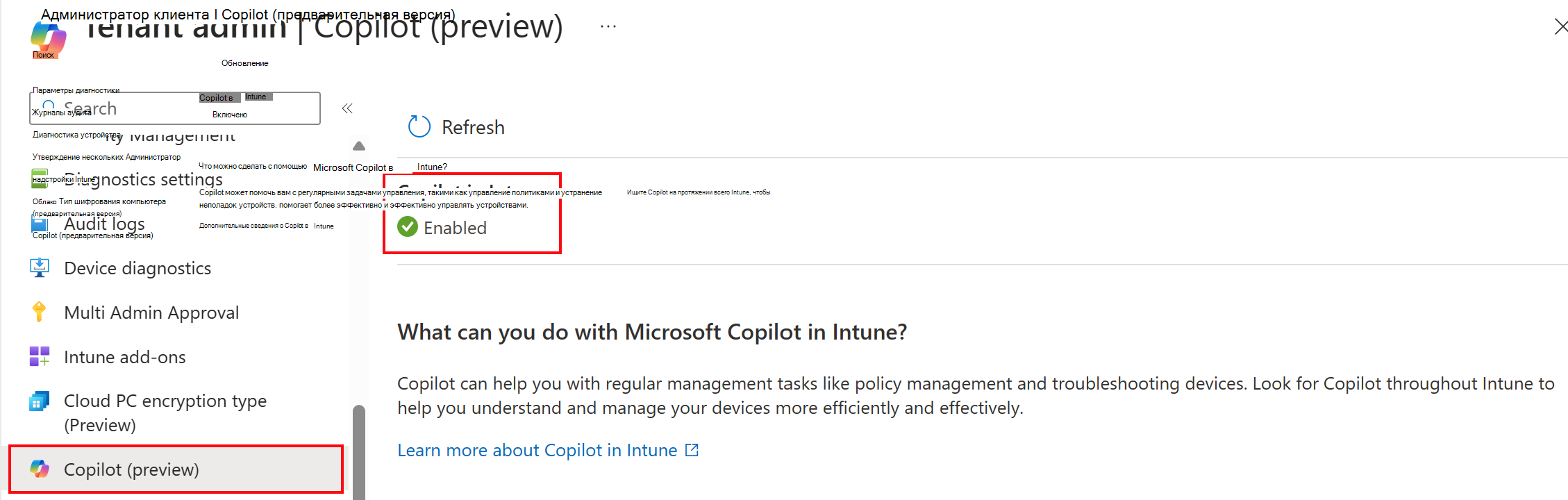Select Copilot (preview) in the sidebar
Image resolution: width=1568 pixels, height=500 pixels.
[x=176, y=469]
